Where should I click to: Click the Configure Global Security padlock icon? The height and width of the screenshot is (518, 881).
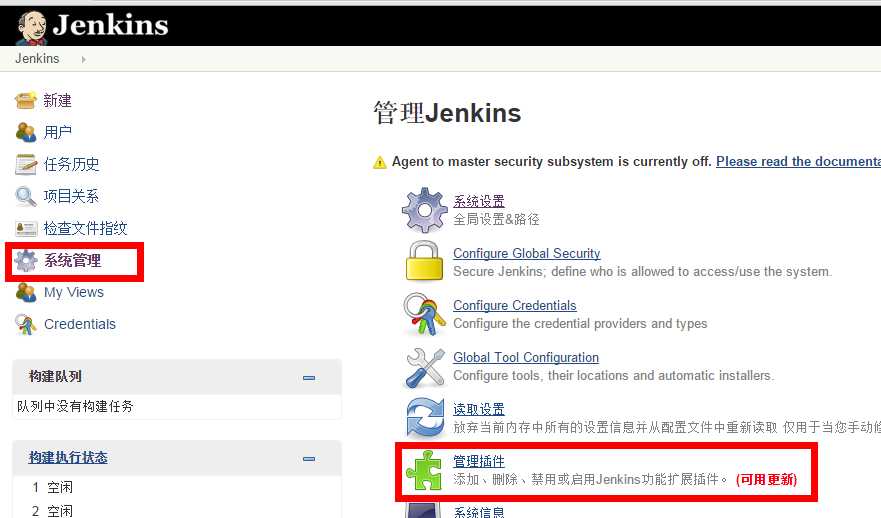click(x=424, y=261)
